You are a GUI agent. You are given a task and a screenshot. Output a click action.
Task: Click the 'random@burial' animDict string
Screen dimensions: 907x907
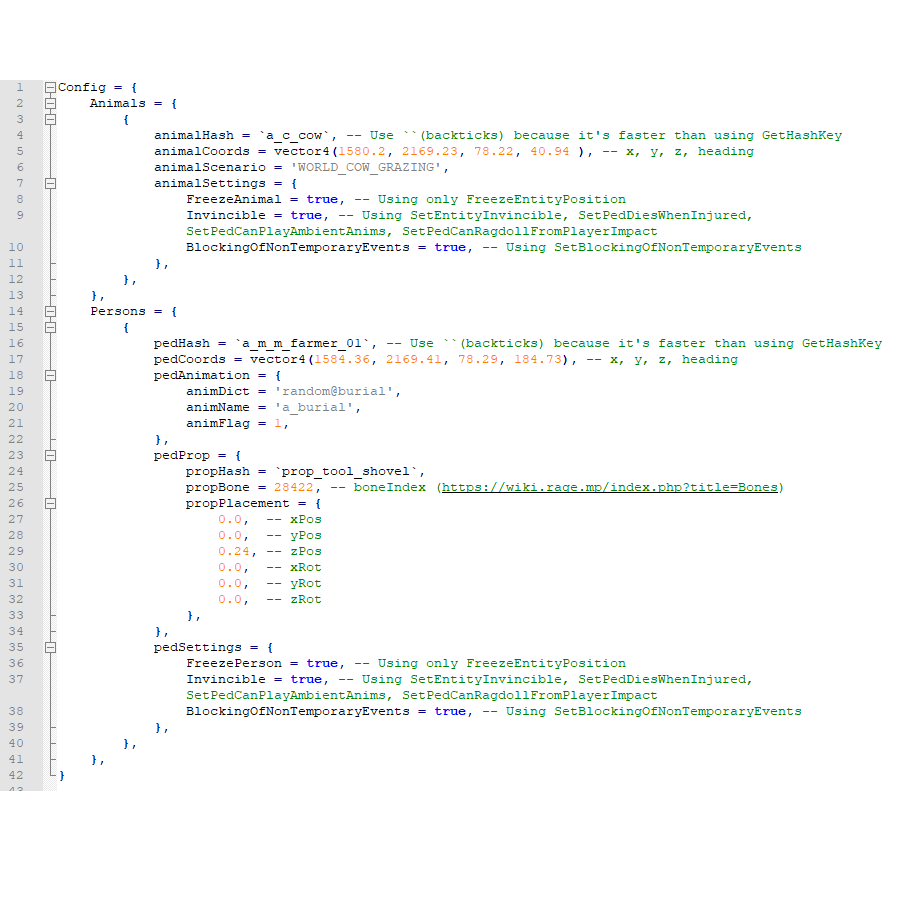334,392
